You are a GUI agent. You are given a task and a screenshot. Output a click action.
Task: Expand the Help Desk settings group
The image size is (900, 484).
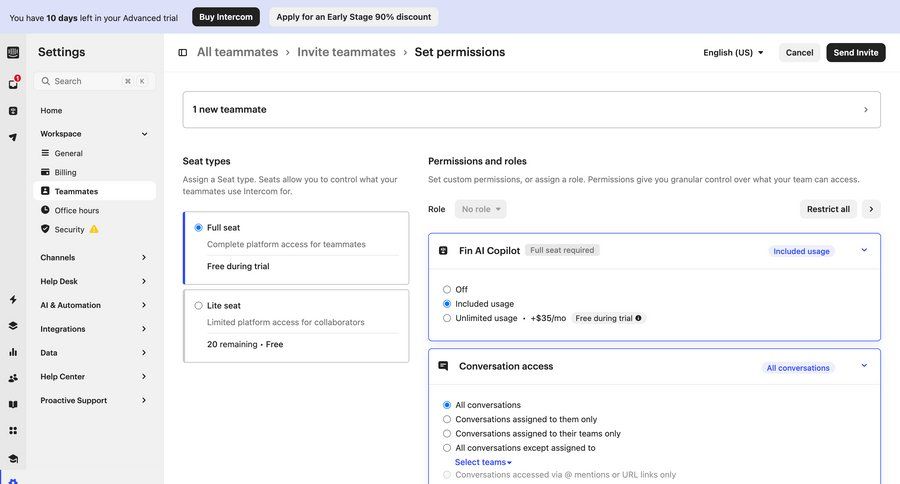tap(94, 281)
